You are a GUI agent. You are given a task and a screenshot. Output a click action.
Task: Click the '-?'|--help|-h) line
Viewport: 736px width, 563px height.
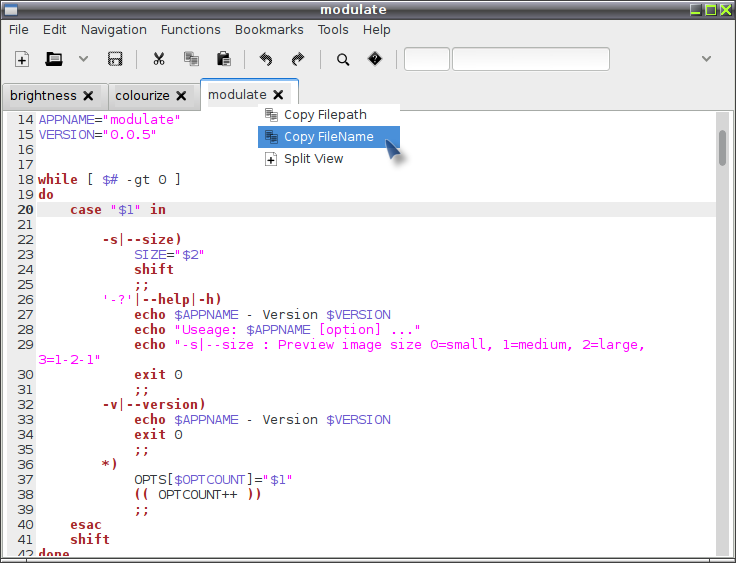click(162, 300)
